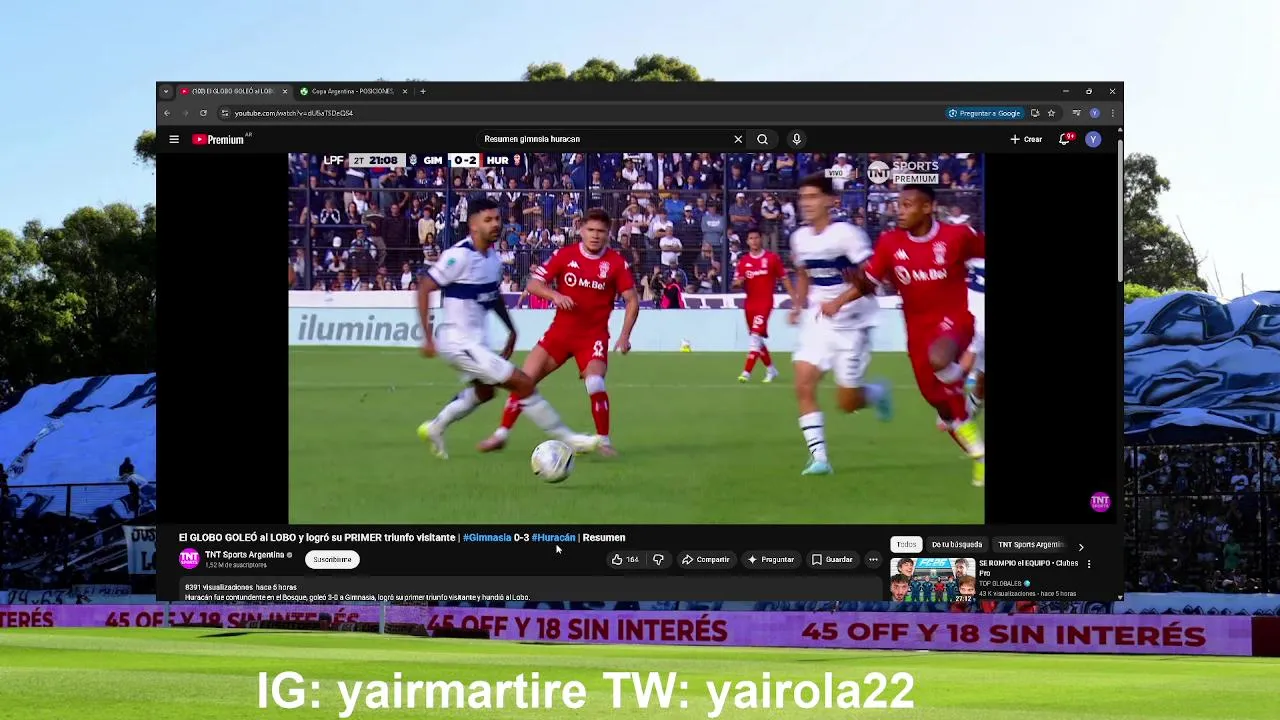Screen dimensions: 1280x720
Task: Click the #Huracán hashtag in the title
Action: pyautogui.click(x=553, y=538)
